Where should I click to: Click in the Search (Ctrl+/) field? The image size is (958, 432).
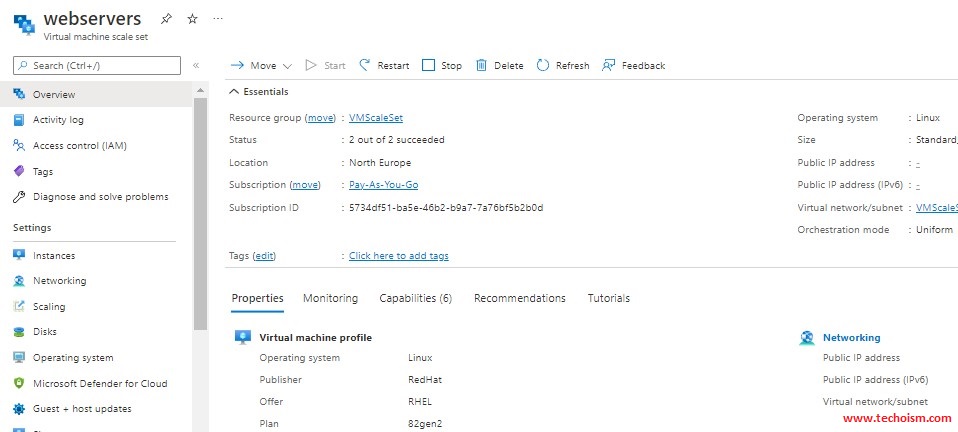click(x=97, y=65)
